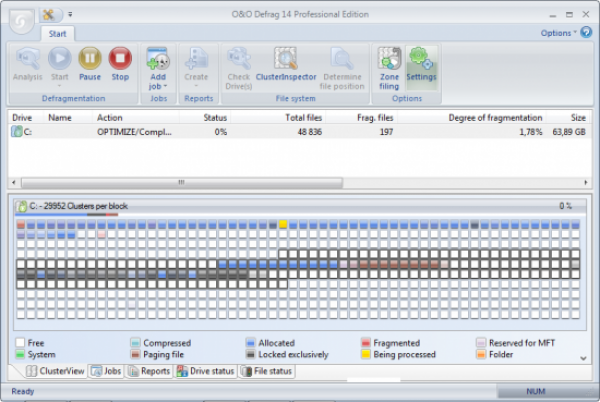Click the scroll right arrow
600x402 pixels.
[585, 182]
